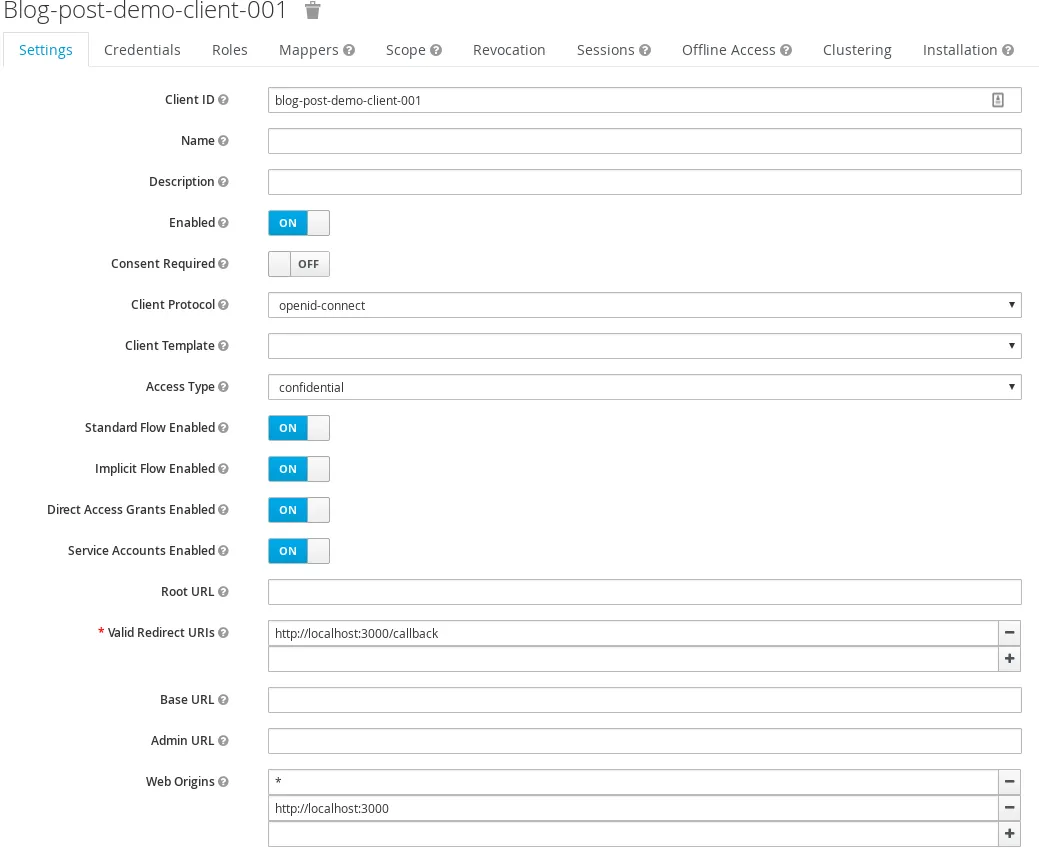Viewport: 1039px width, 861px height.
Task: Click into the Client ID field
Action: coord(645,100)
